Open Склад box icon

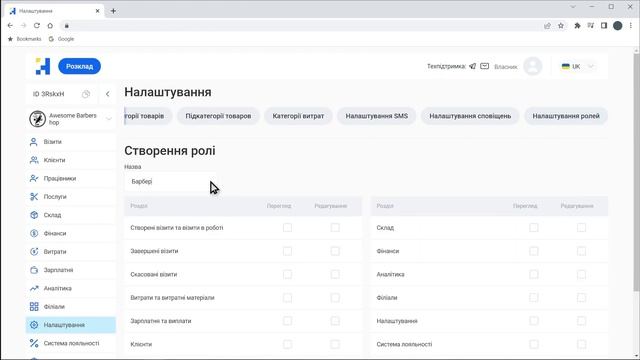coord(34,215)
